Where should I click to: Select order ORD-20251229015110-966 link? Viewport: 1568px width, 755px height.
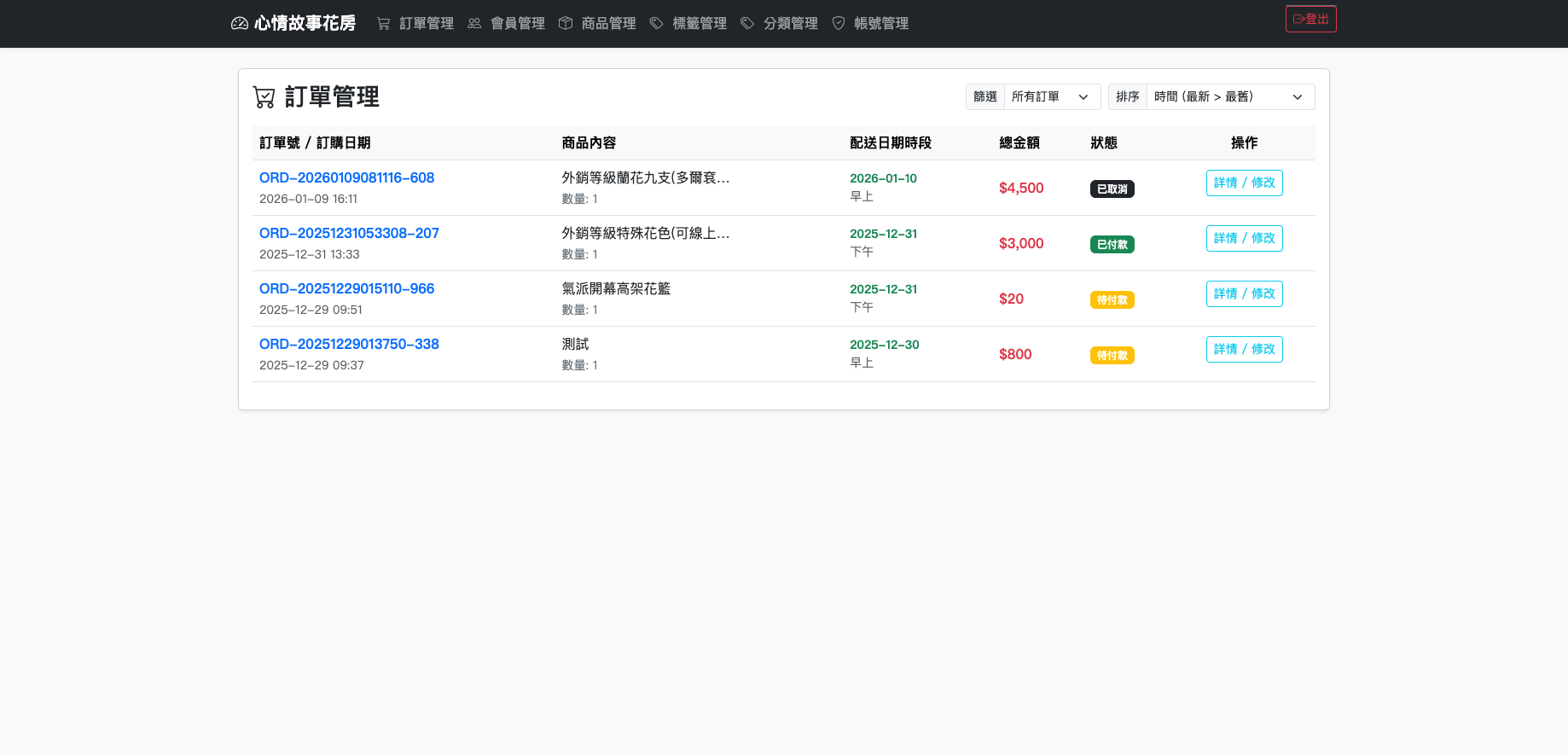click(346, 288)
